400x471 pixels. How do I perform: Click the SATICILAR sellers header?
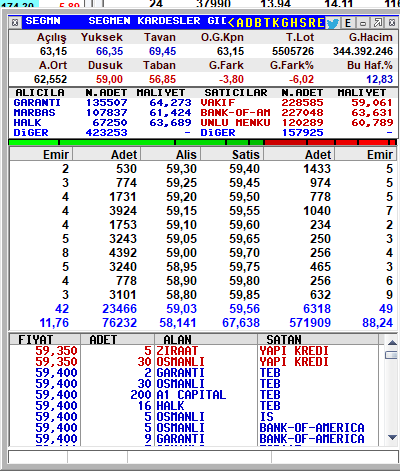click(x=236, y=93)
